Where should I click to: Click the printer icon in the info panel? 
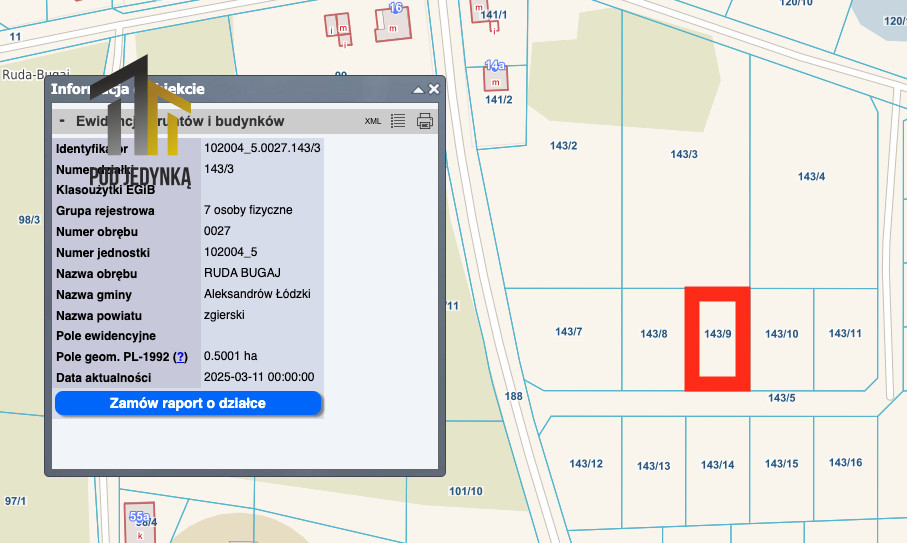tap(425, 121)
